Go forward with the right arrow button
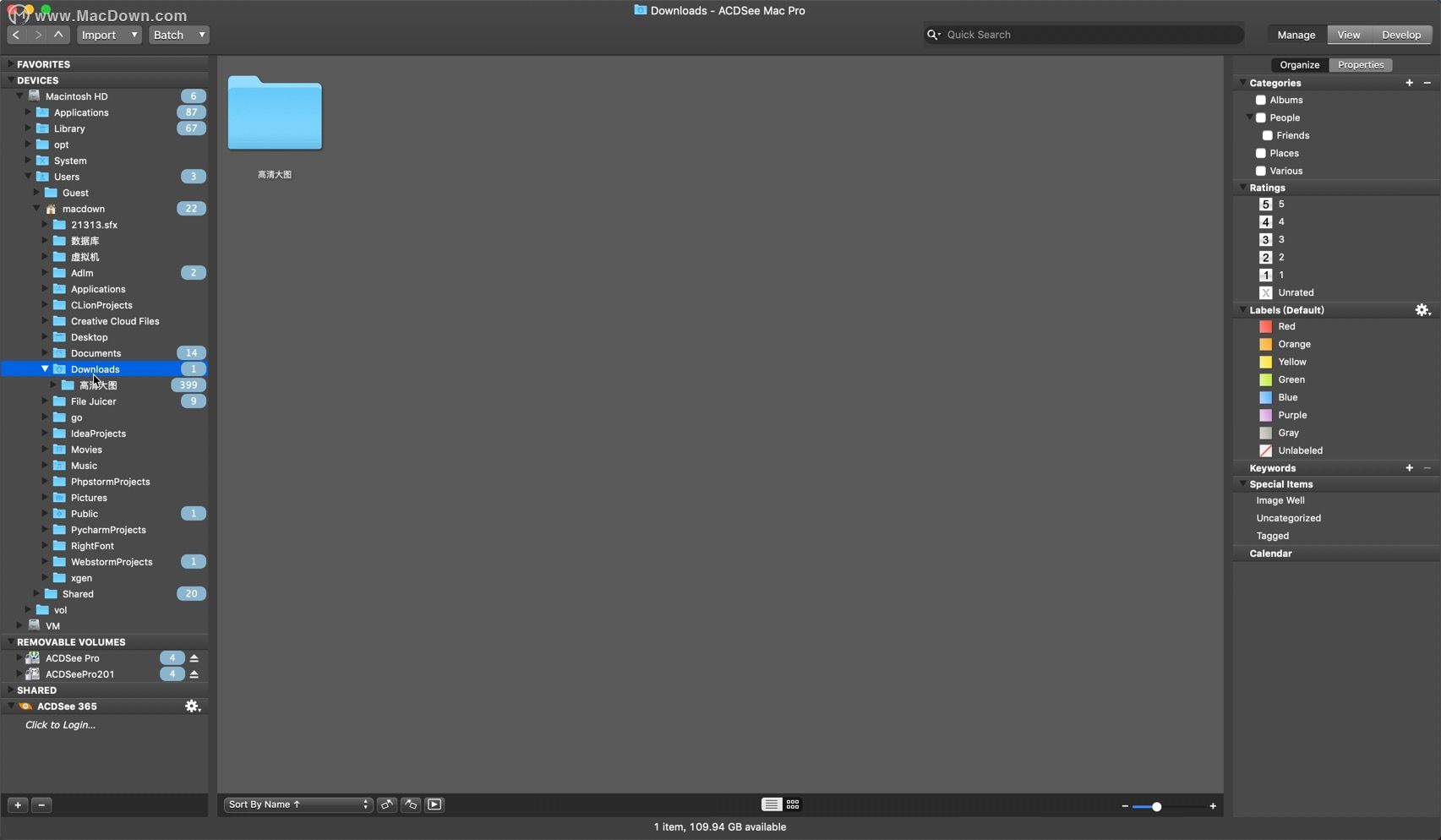1441x840 pixels. point(37,35)
